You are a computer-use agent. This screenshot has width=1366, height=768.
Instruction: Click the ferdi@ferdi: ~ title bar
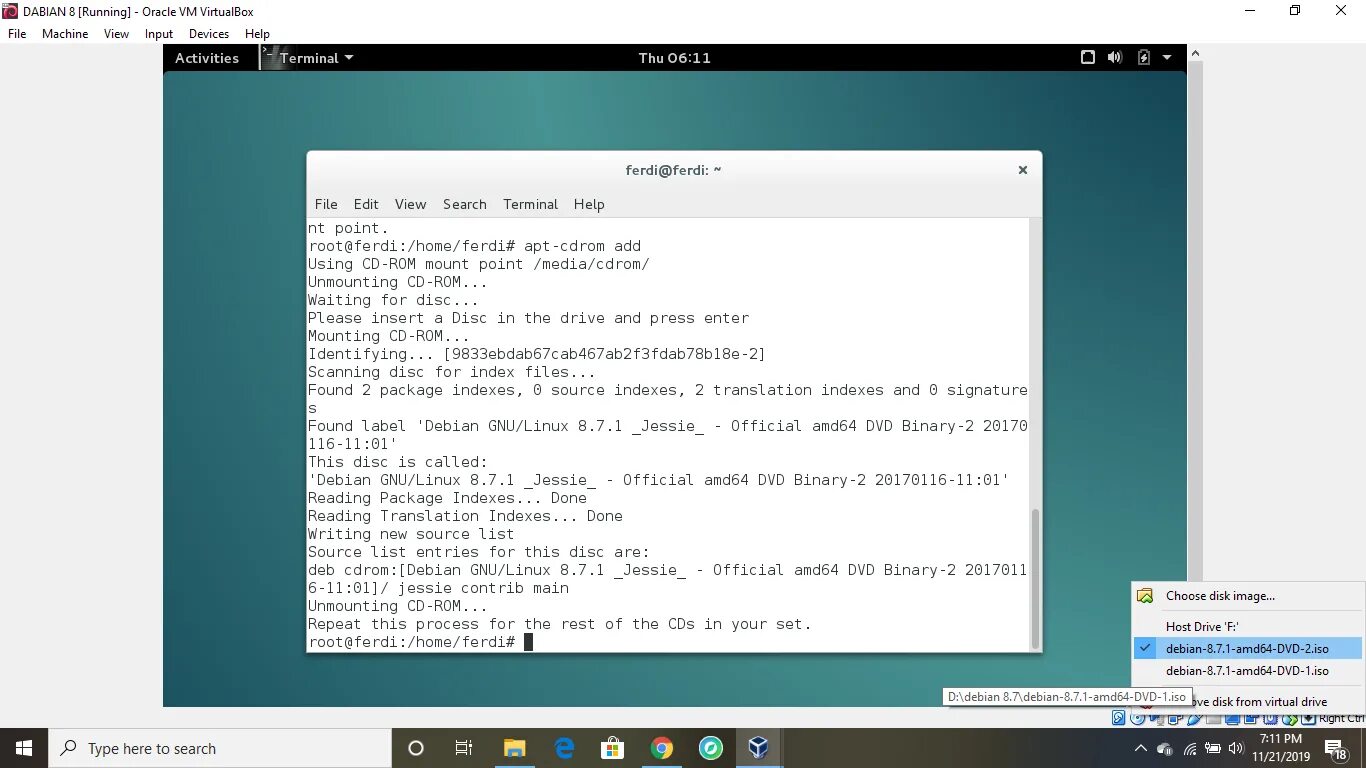point(673,170)
